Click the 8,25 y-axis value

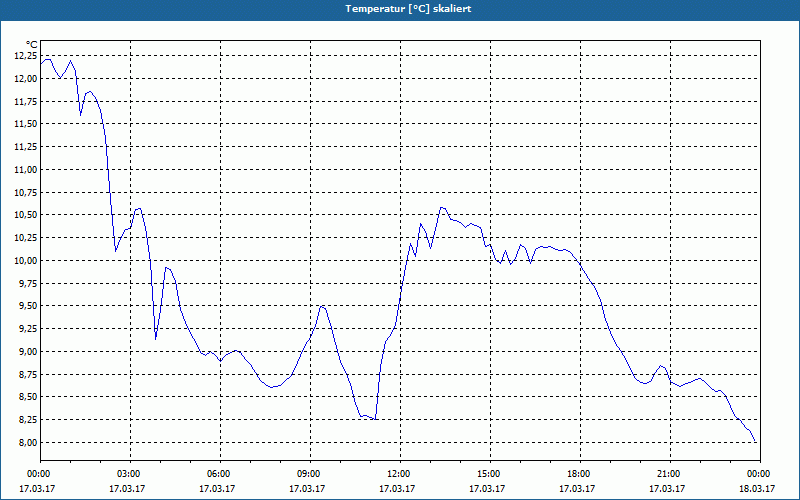(x=28, y=420)
